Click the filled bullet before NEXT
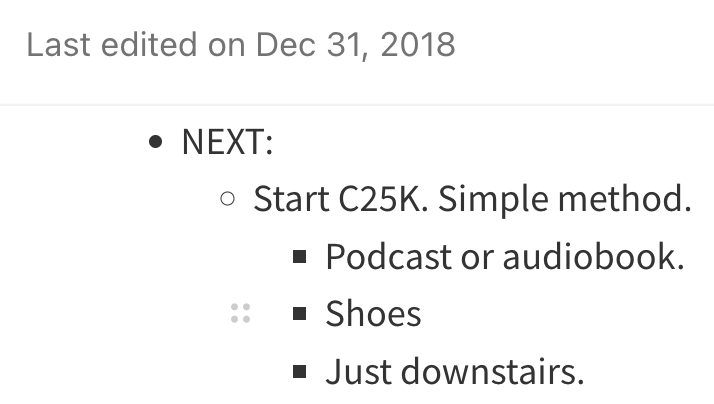The width and height of the screenshot is (714, 404). 154,142
